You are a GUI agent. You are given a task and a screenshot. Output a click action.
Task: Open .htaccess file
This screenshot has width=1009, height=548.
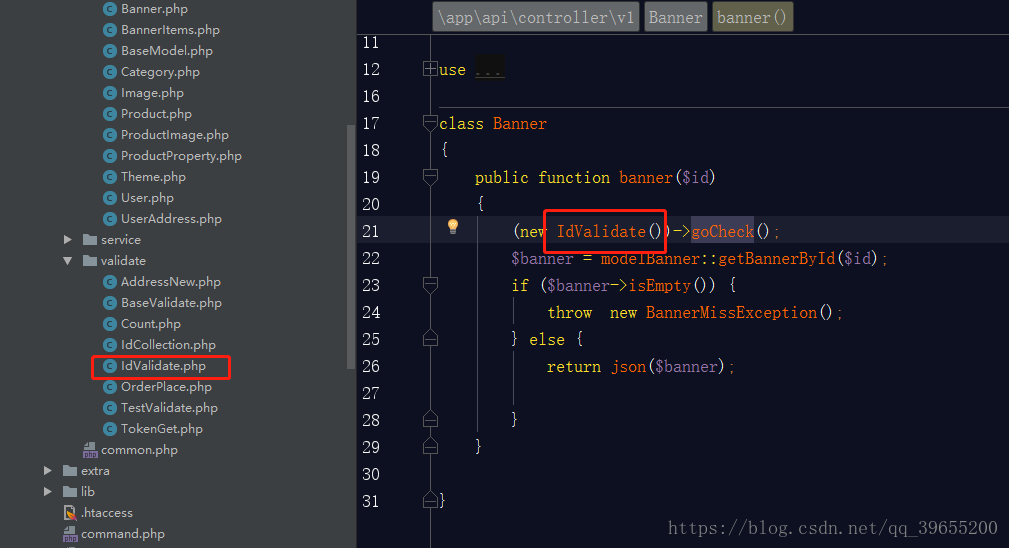point(107,513)
